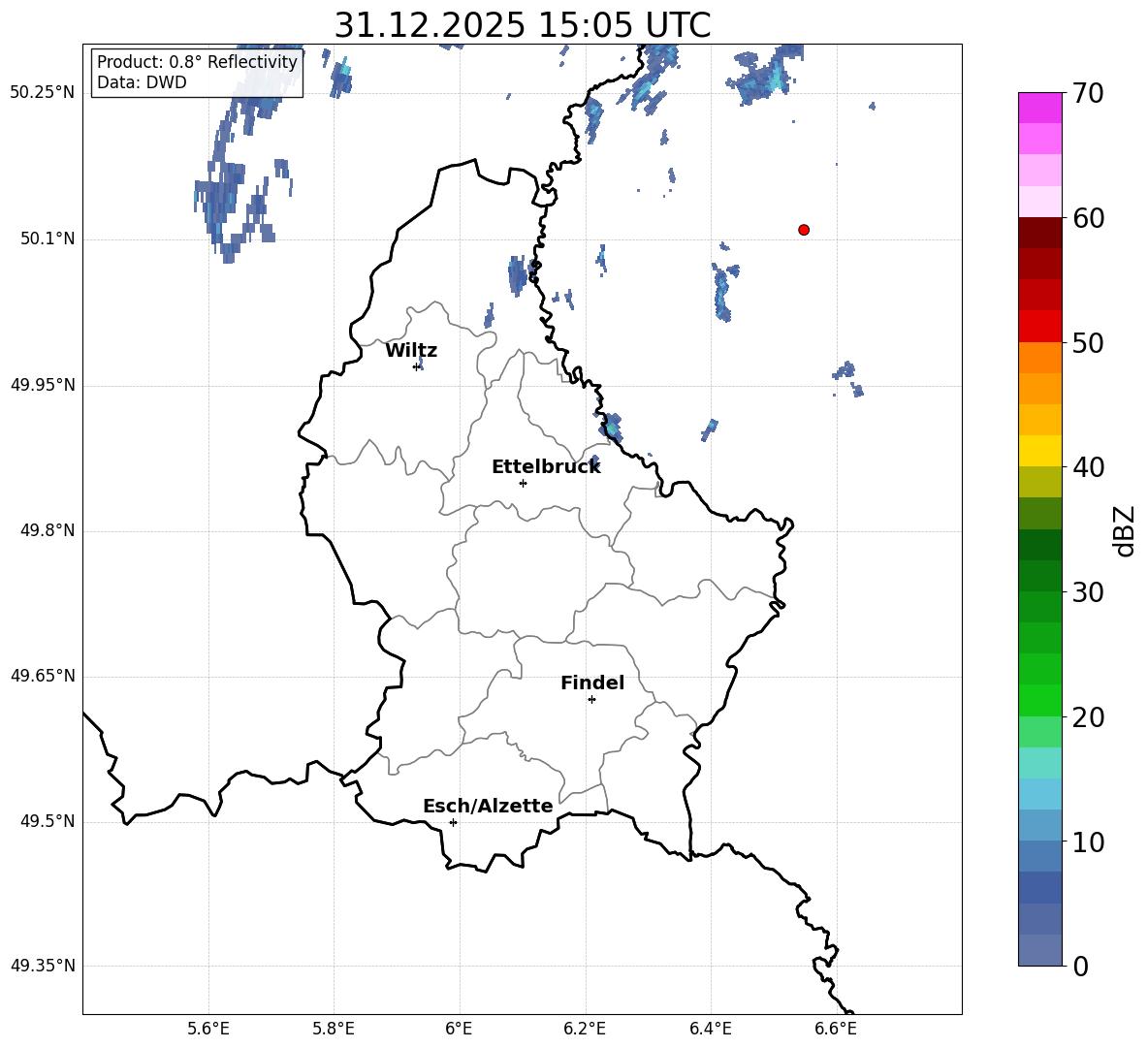
Task: Click the 49.95°N latitude label
Action: coord(43,386)
